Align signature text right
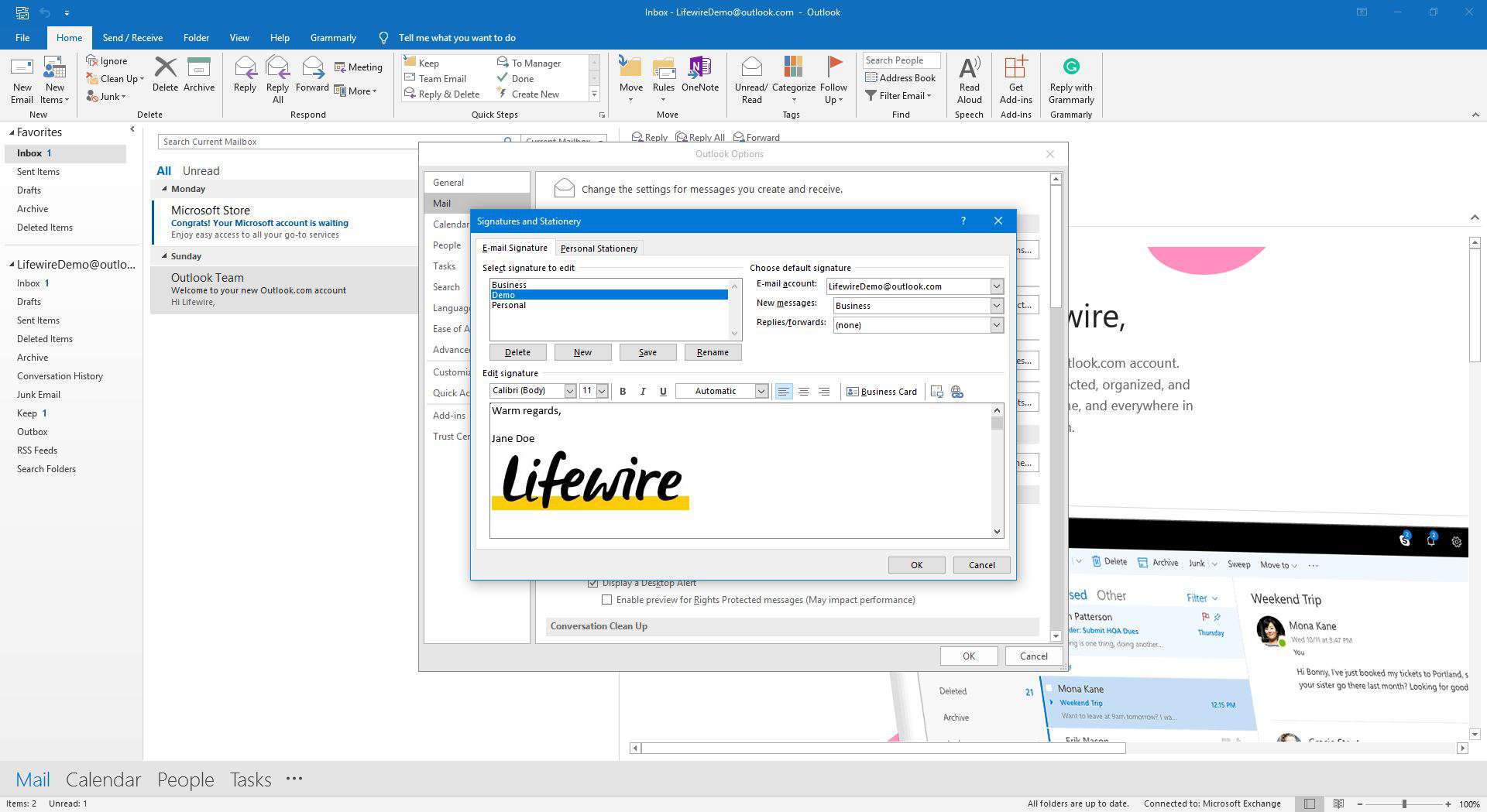1487x812 pixels. [x=824, y=392]
